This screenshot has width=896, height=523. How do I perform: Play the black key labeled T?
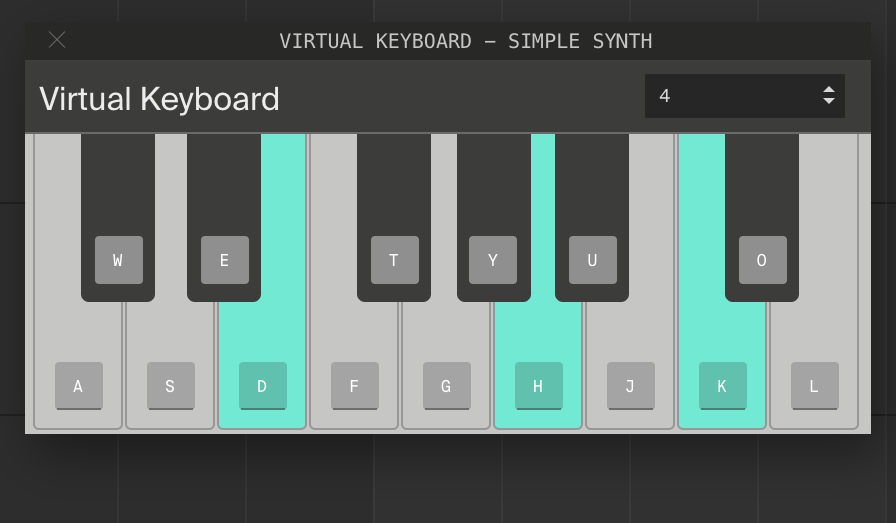click(x=394, y=217)
